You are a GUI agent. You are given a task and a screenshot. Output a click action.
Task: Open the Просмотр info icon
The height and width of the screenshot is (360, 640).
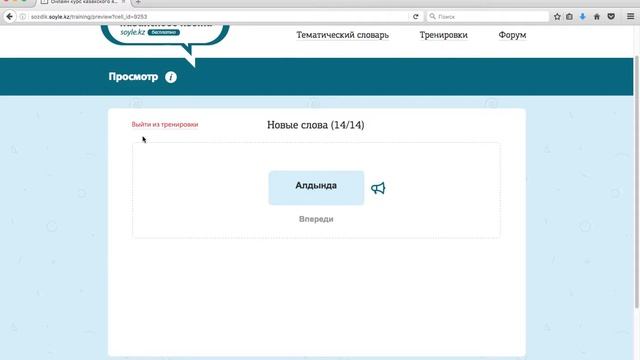[171, 77]
